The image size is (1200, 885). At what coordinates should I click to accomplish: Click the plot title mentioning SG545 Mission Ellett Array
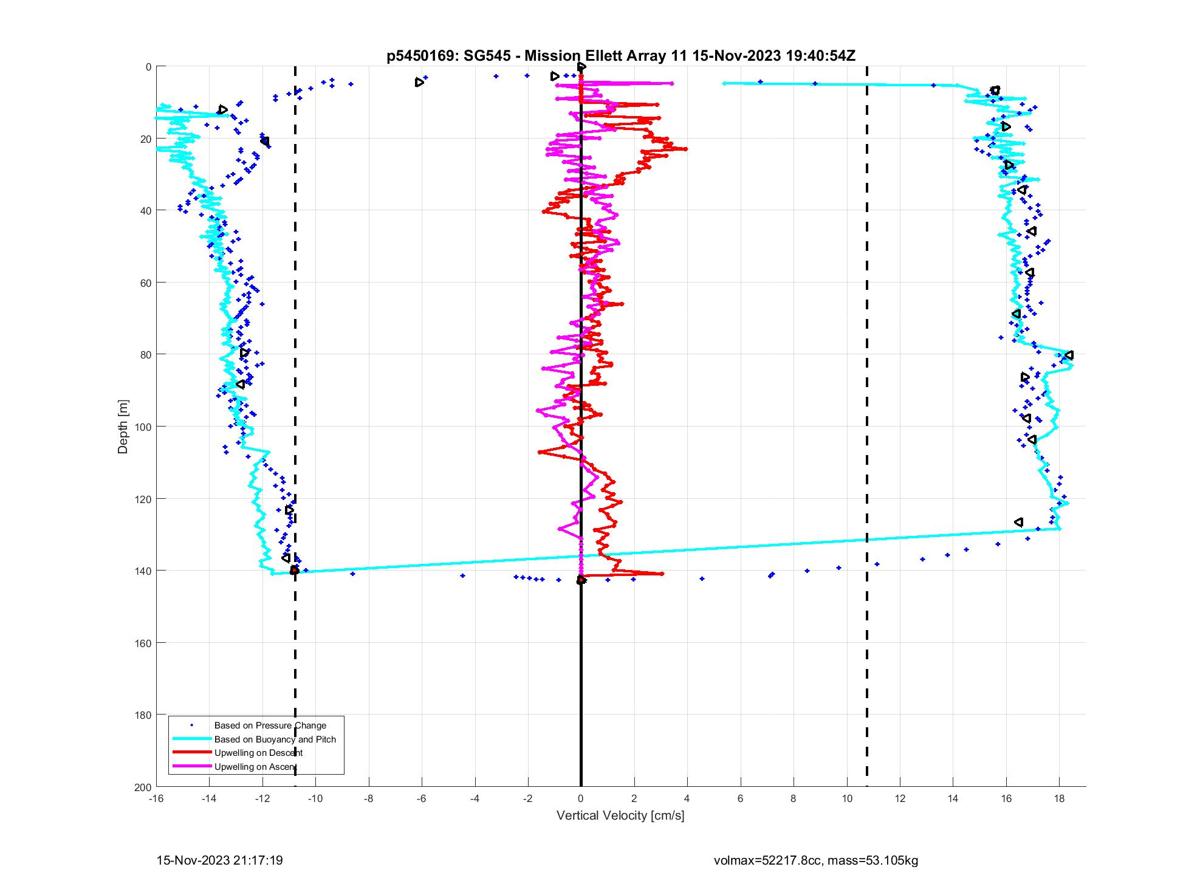[620, 56]
